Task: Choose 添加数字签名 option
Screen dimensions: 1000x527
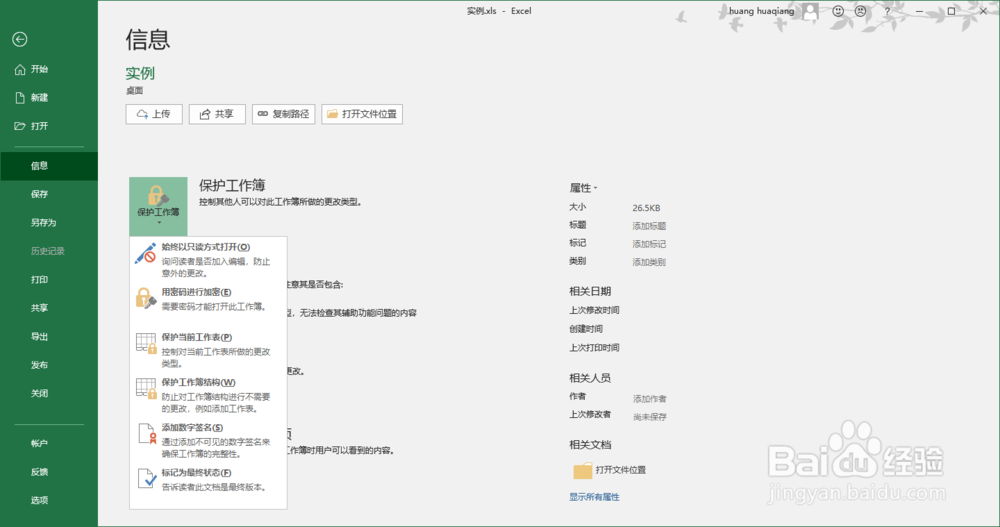Action: coord(208,440)
